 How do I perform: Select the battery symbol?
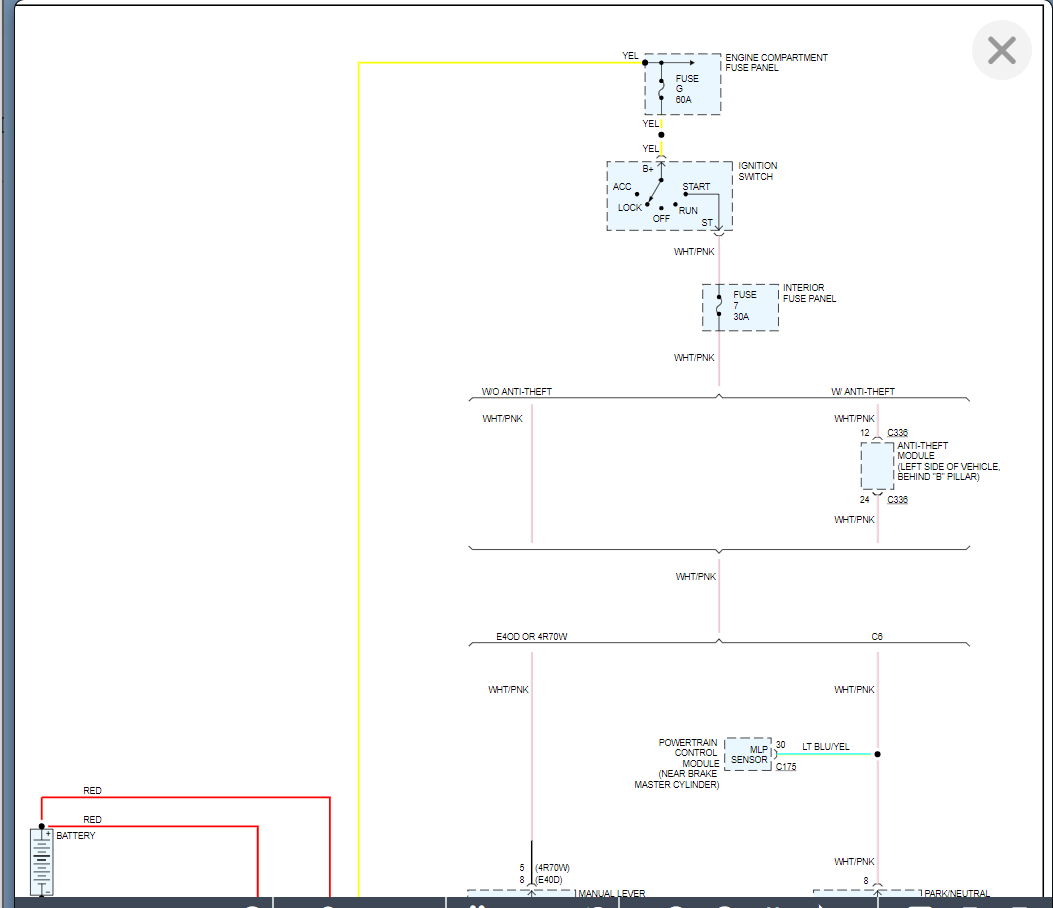coord(42,861)
